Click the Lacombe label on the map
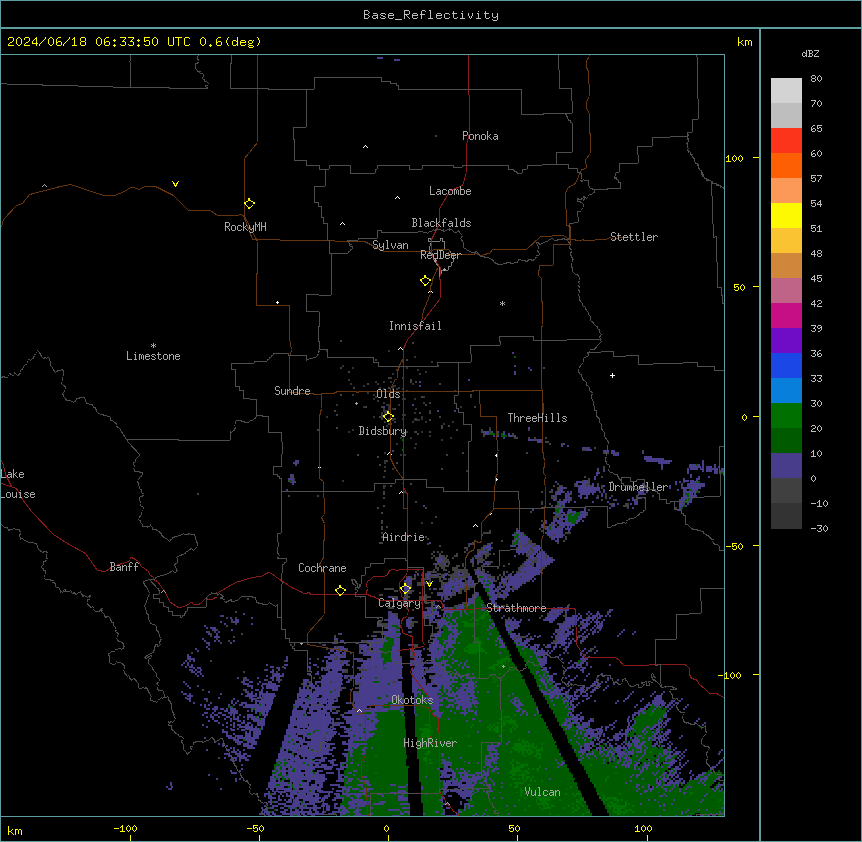This screenshot has height=842, width=862. (450, 191)
